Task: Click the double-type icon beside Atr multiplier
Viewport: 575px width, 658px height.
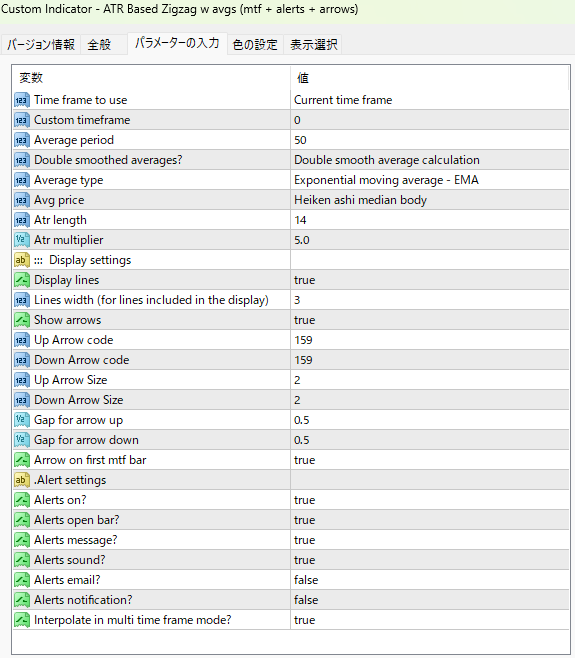Action: pyautogui.click(x=22, y=240)
